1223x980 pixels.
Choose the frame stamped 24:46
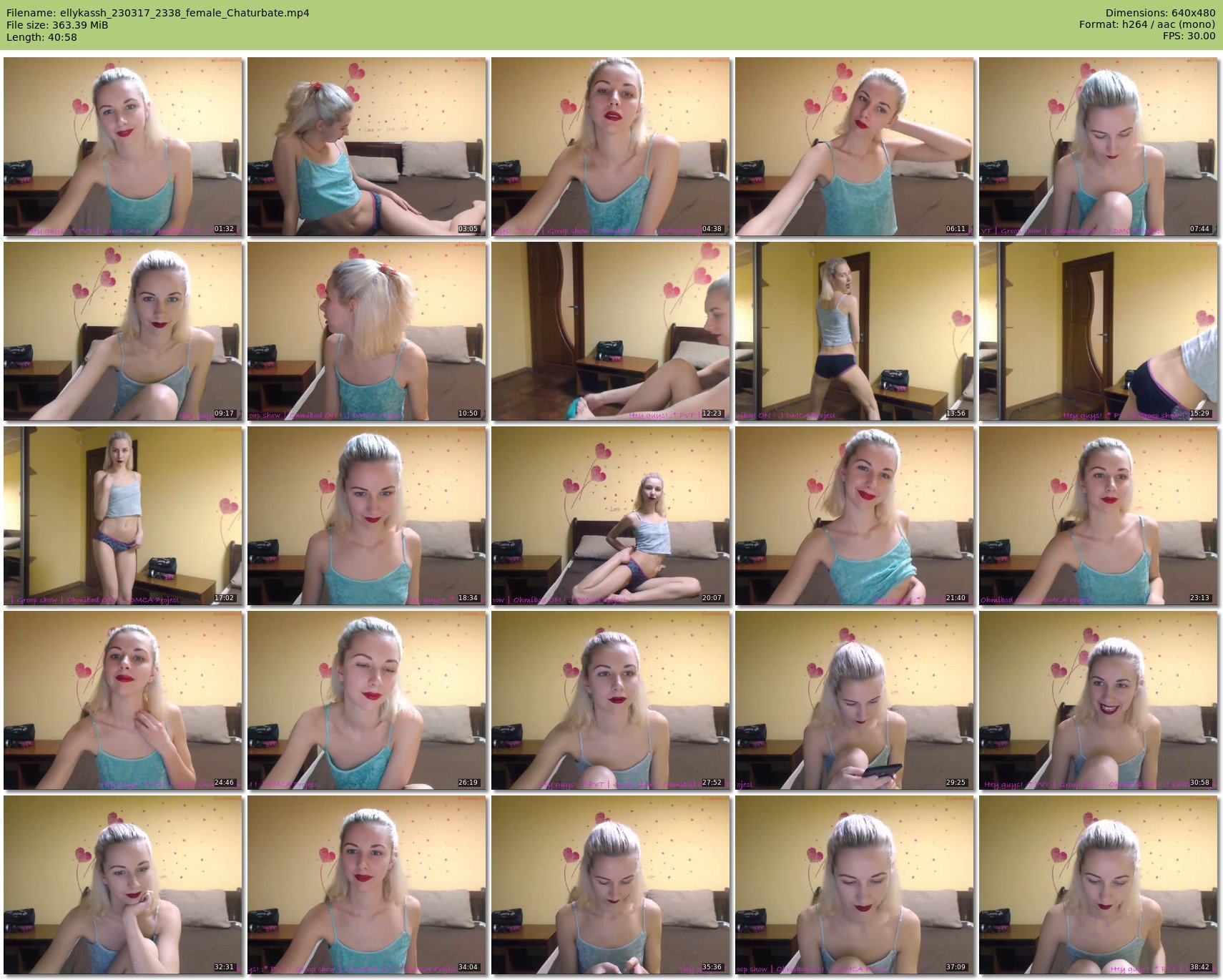point(123,700)
